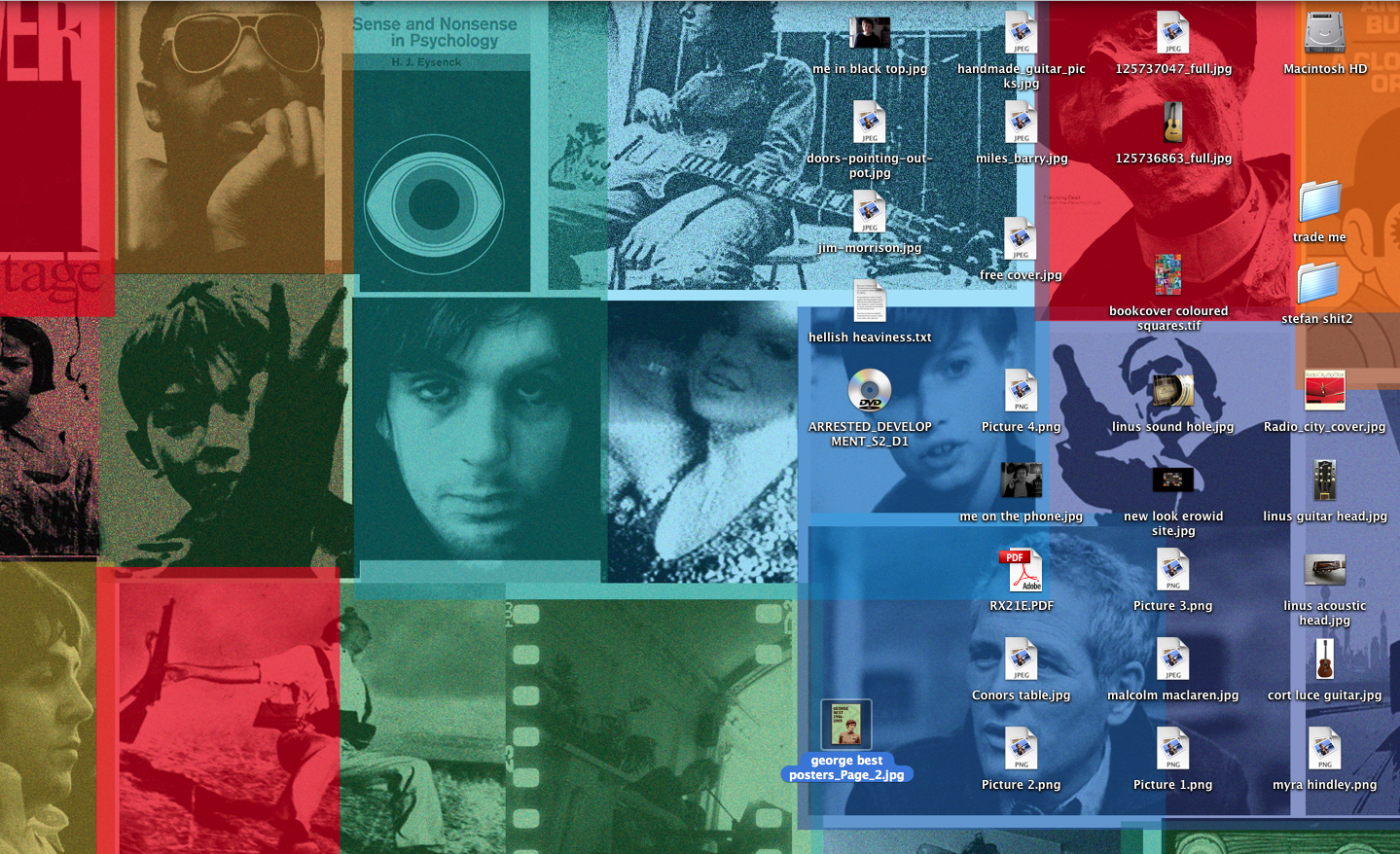Select the 'myra hindley.png' file icon

[x=1324, y=748]
